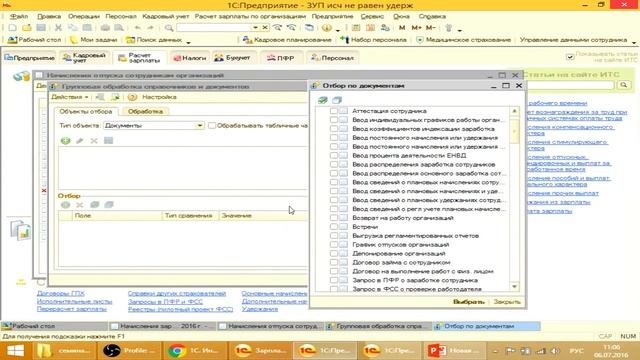Click the Copy toolbar icon

(73, 28)
